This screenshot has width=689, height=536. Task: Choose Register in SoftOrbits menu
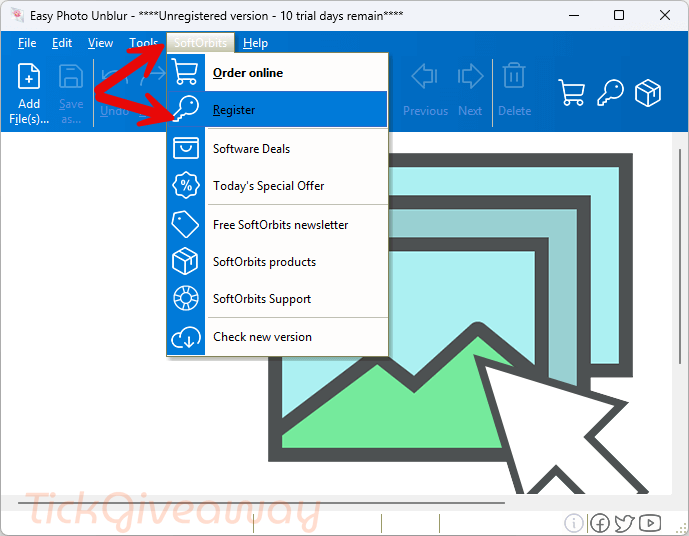coord(277,109)
